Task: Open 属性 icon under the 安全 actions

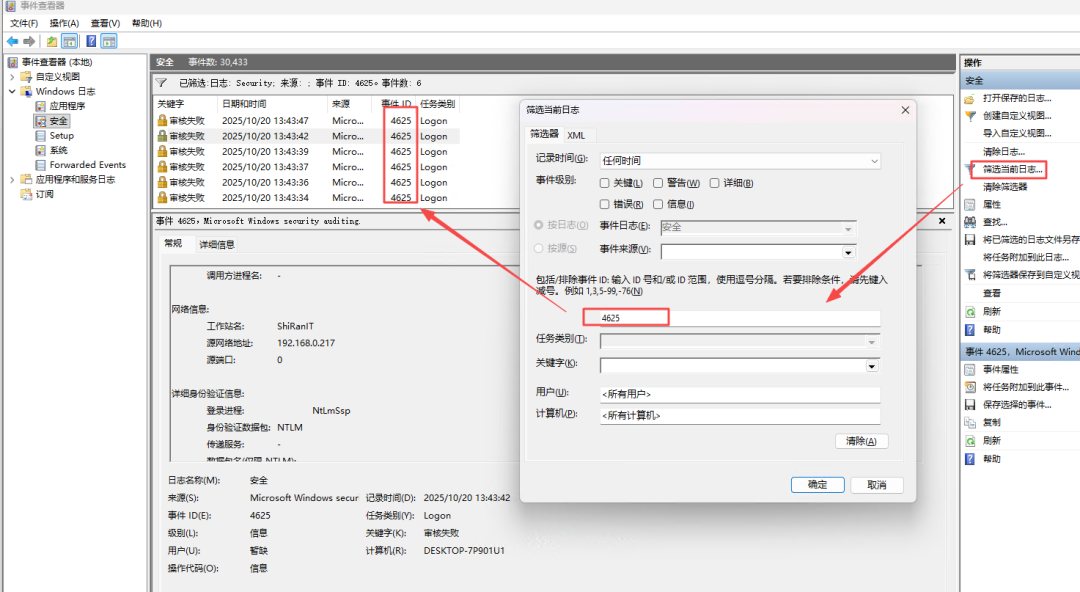Action: click(970, 205)
